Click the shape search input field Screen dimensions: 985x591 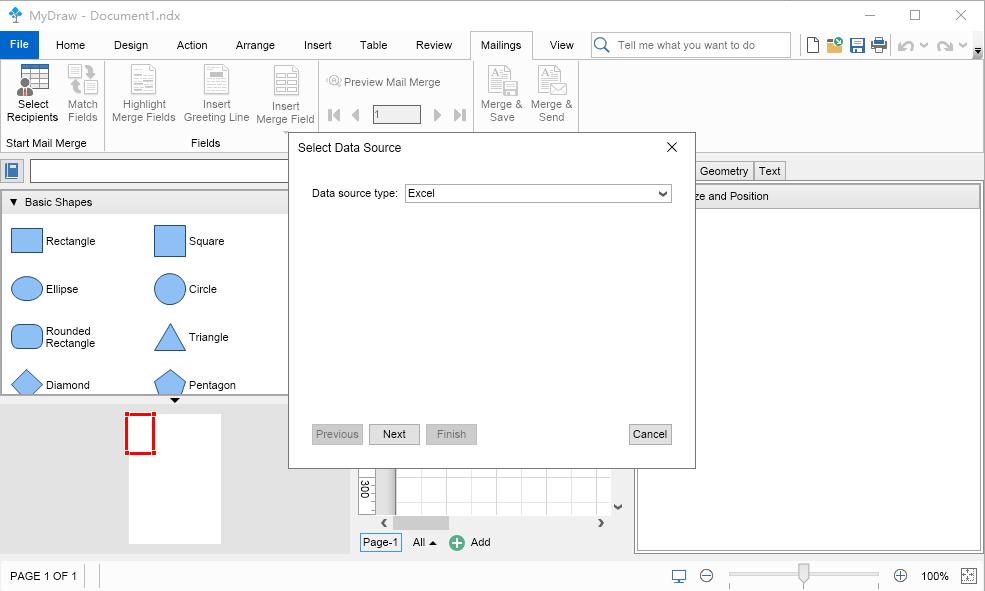click(160, 171)
